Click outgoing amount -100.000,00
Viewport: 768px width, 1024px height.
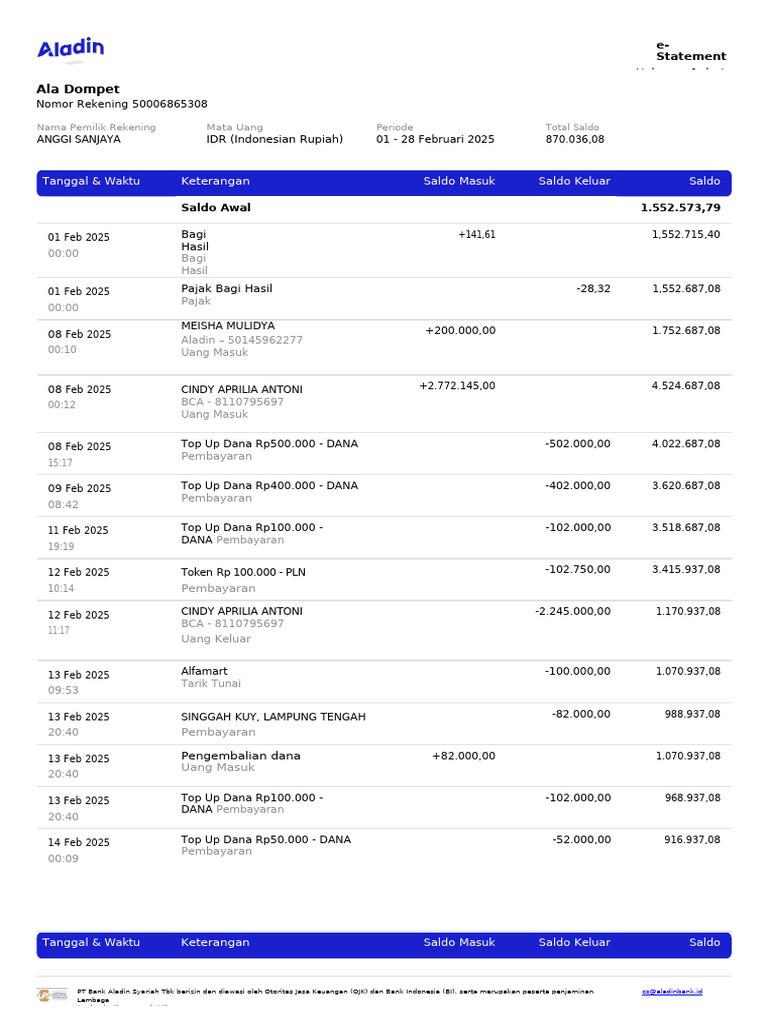click(577, 671)
